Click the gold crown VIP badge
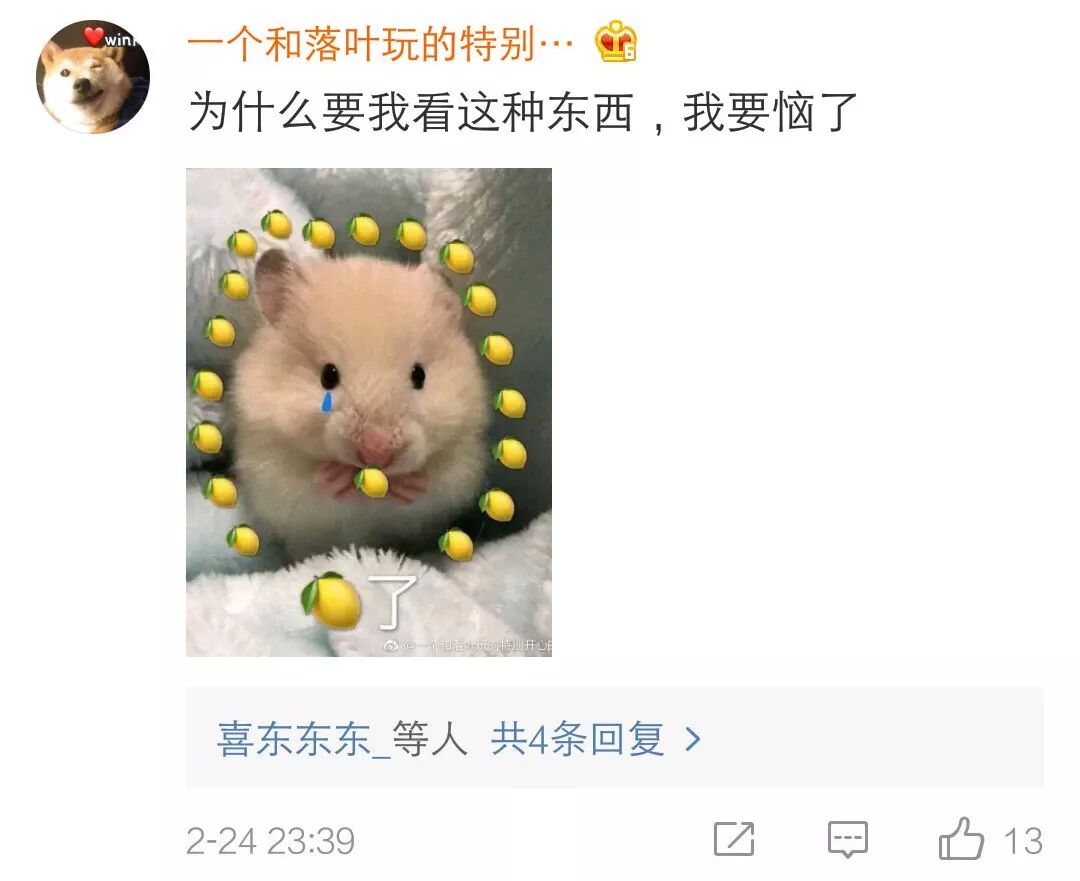The image size is (1080, 881). tap(616, 42)
